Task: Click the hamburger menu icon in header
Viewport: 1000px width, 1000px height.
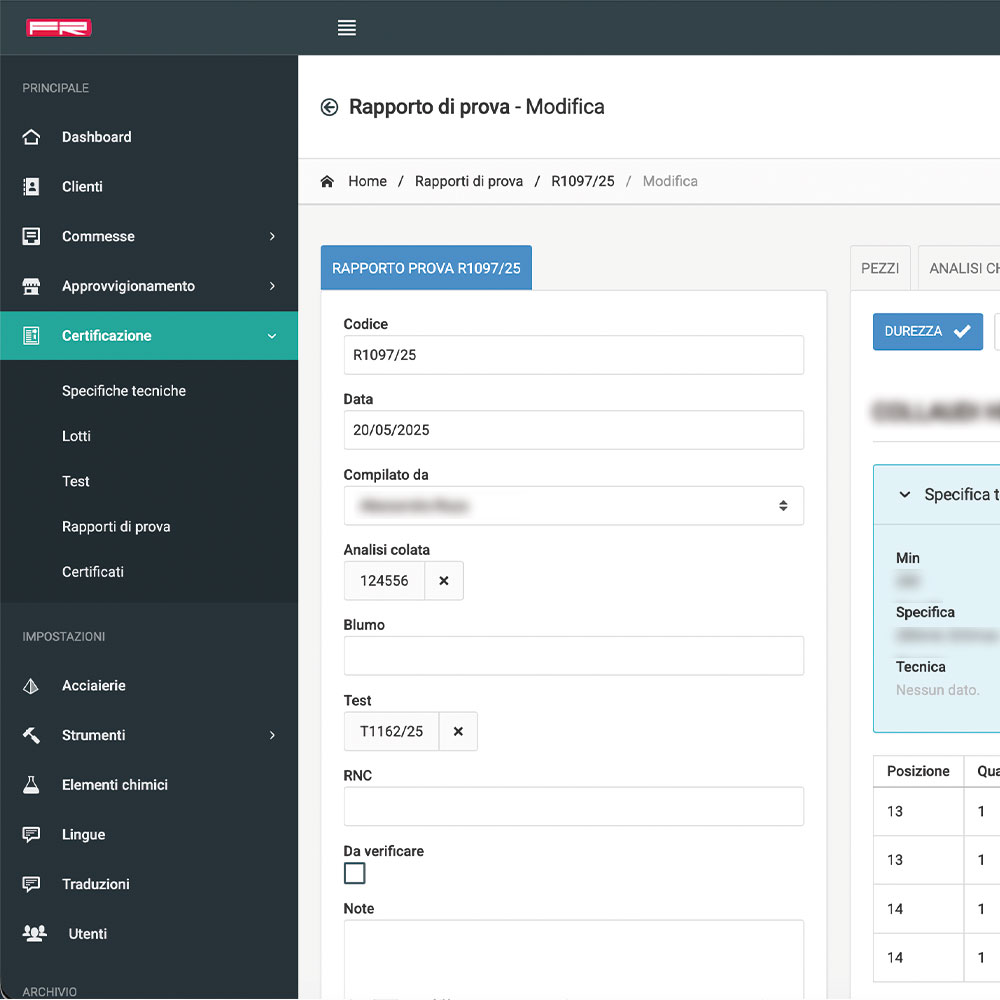Action: [347, 28]
